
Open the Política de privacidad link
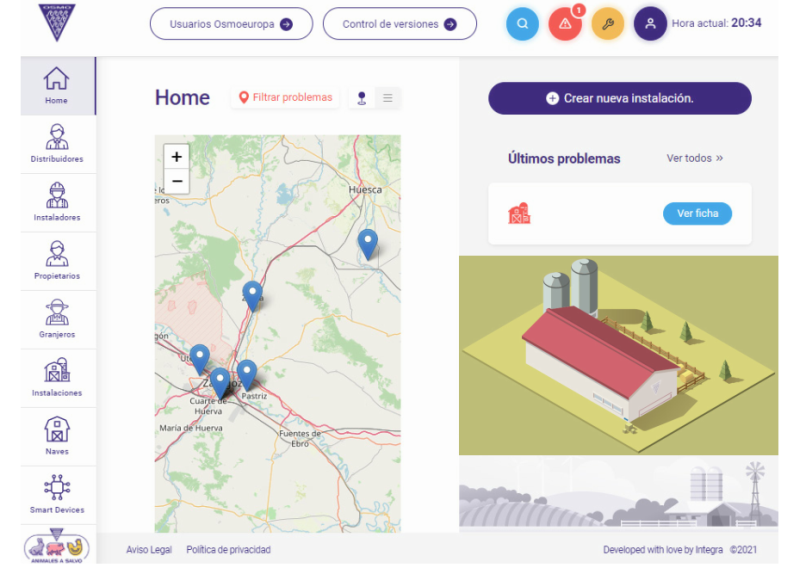(x=228, y=550)
